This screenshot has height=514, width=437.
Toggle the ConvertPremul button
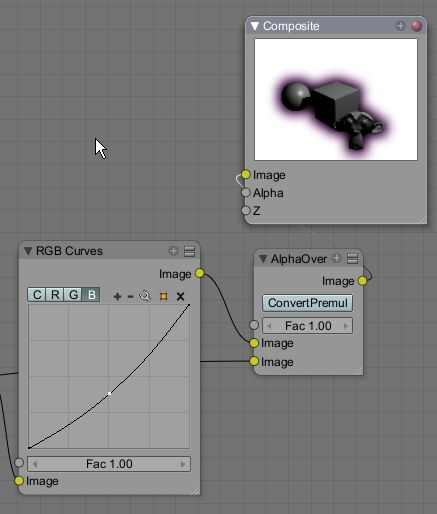click(307, 303)
